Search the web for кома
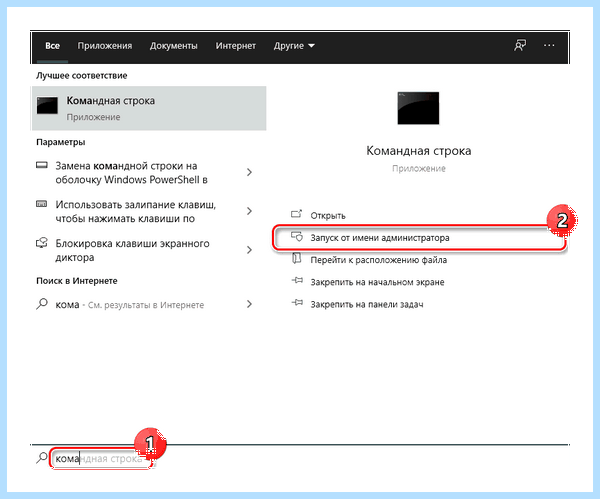600x499 pixels. 129,305
